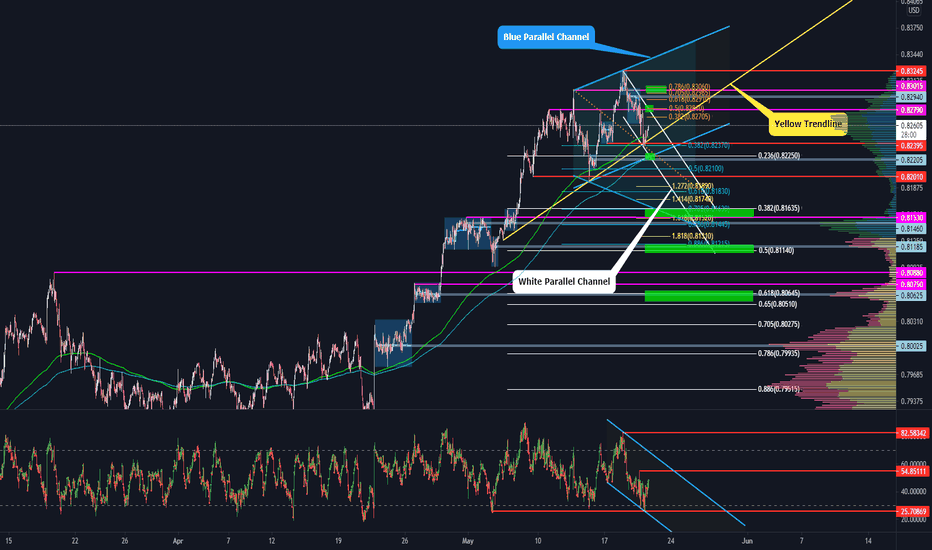Click the red 25.70869 oscillator level label
The width and height of the screenshot is (932, 550).
click(912, 511)
